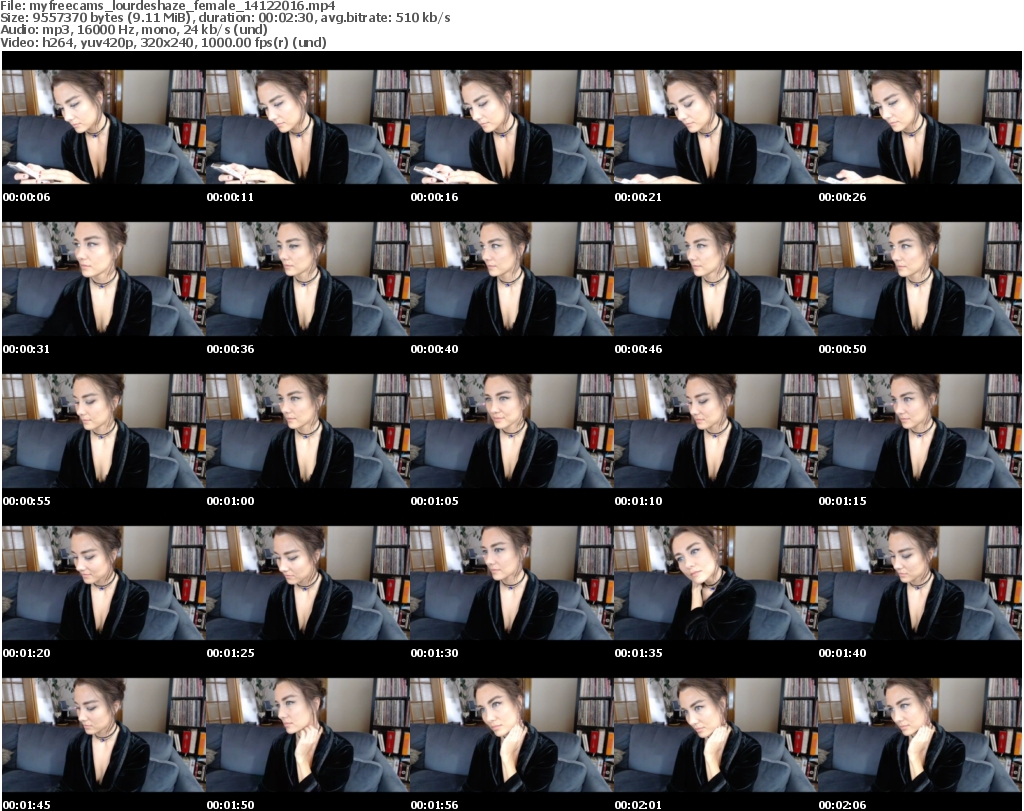The image size is (1024, 811).
Task: Open the thumbnail at timestamp 00:00:36
Action: pyautogui.click(x=308, y=279)
